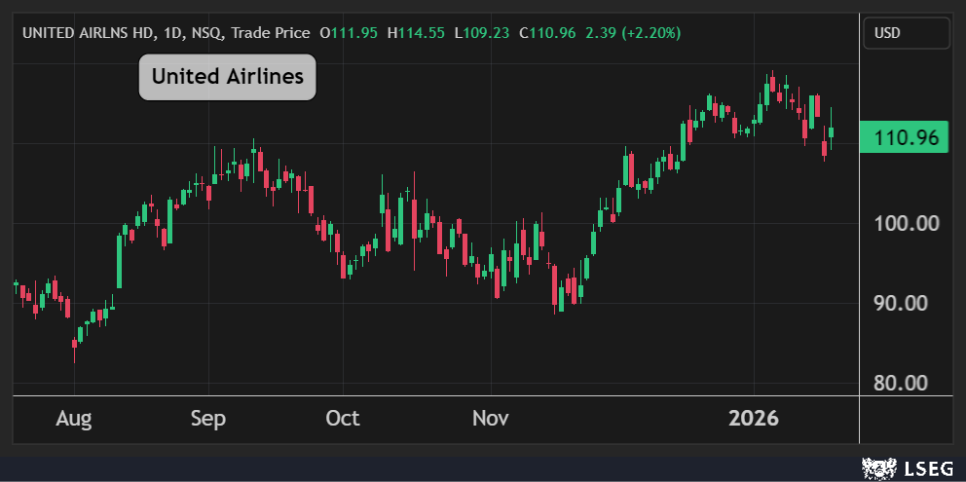
Task: Click the Sep label on time axis
Action: (208, 418)
